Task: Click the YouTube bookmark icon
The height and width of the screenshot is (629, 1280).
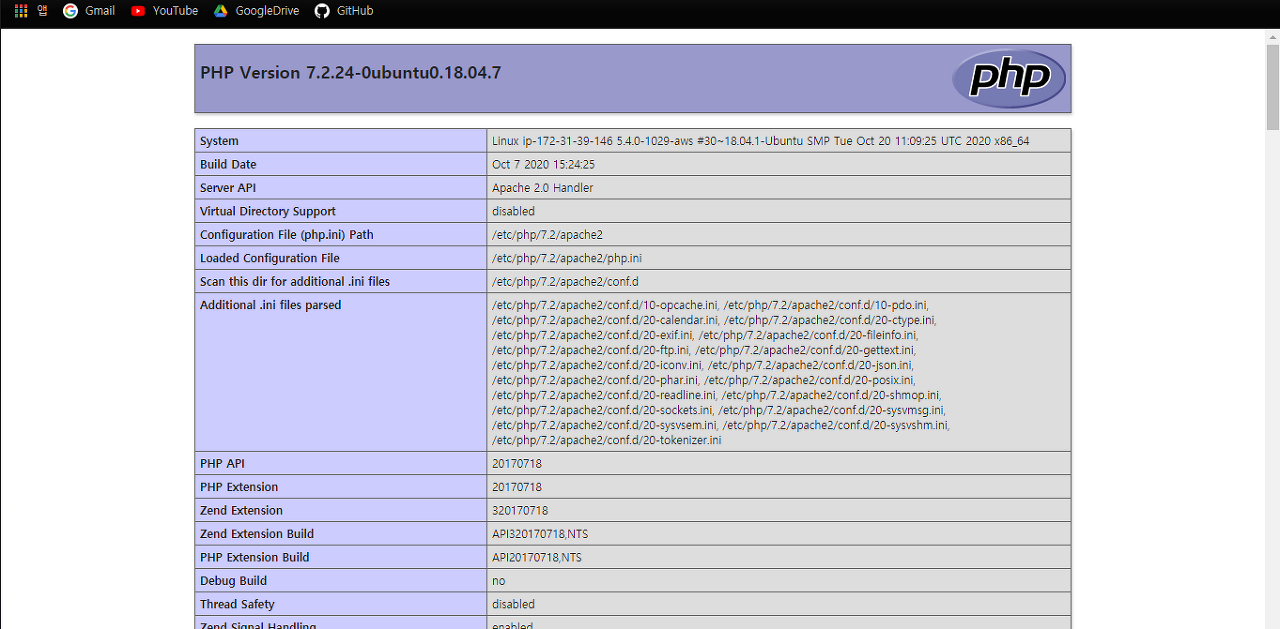Action: (138, 11)
